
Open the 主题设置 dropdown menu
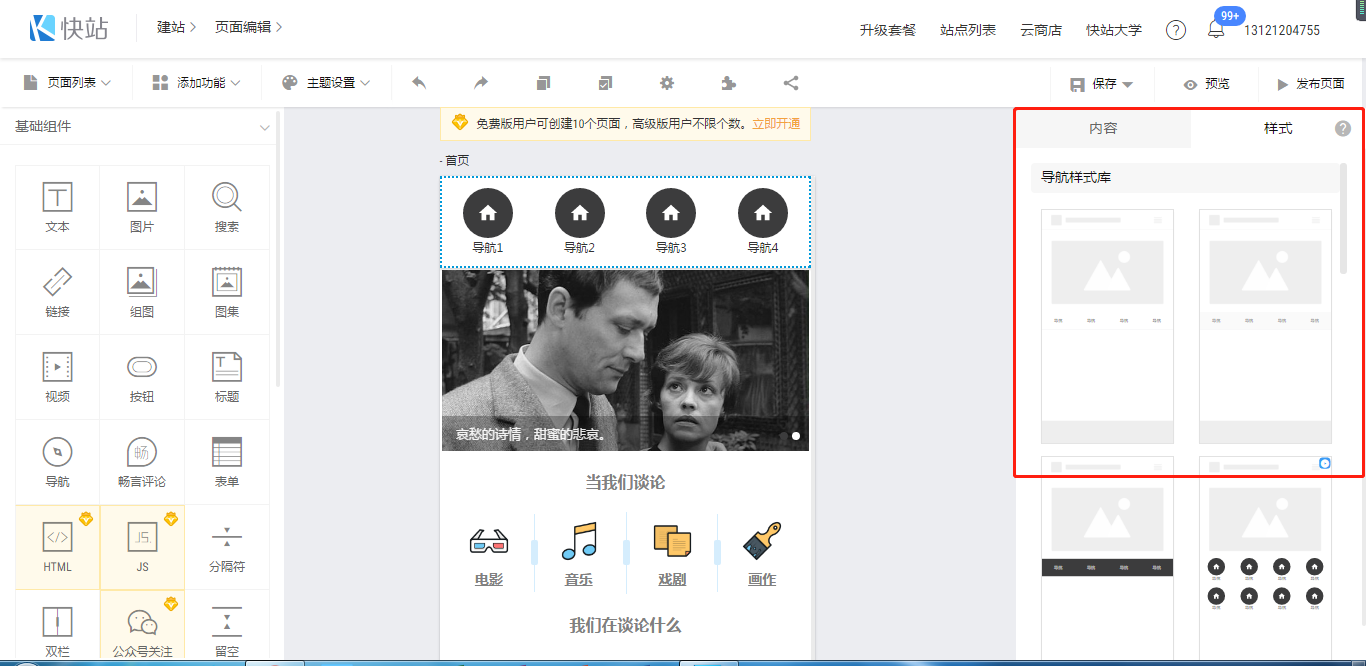tap(326, 83)
